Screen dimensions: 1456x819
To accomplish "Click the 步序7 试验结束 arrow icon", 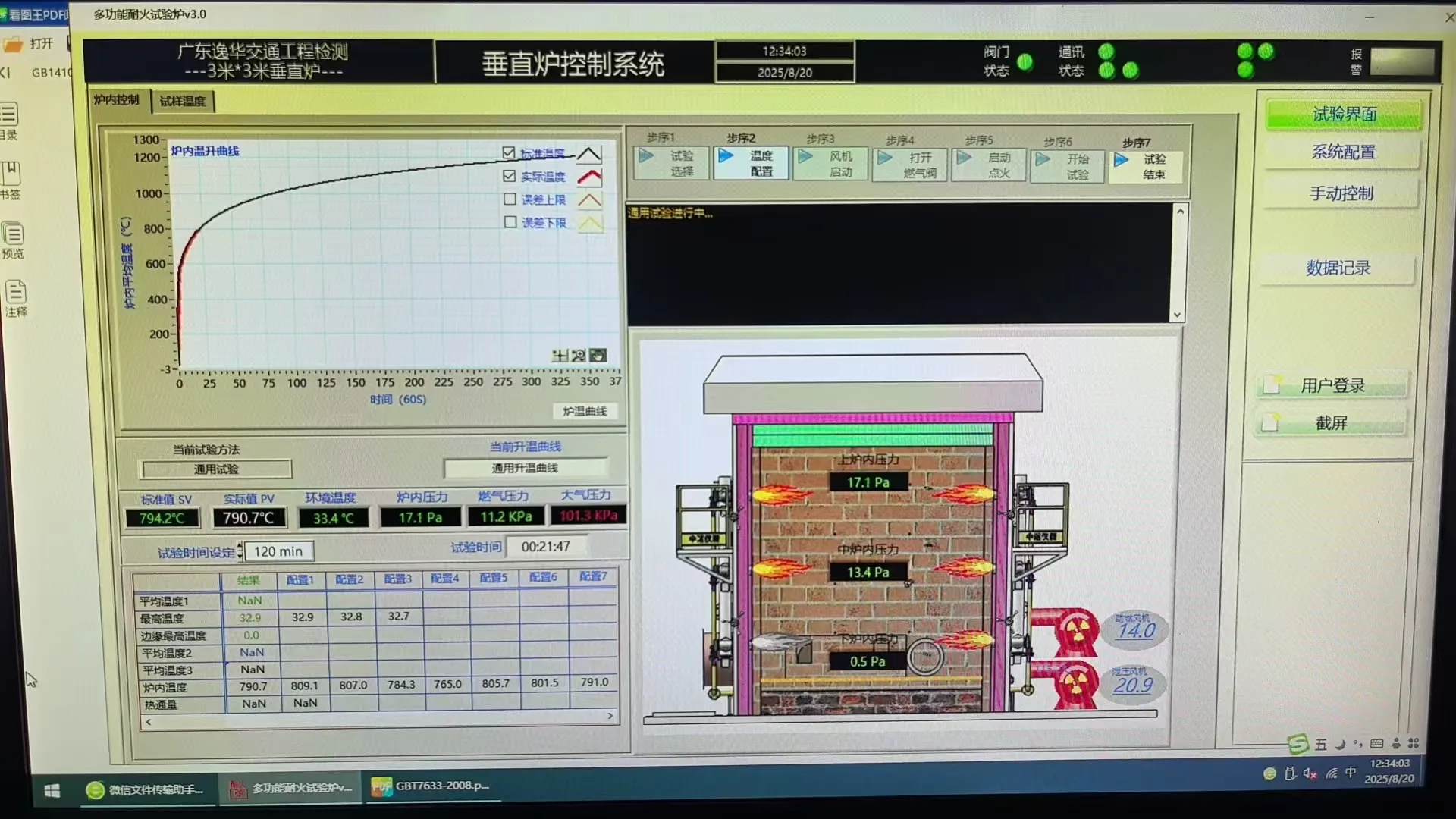I will [1122, 160].
